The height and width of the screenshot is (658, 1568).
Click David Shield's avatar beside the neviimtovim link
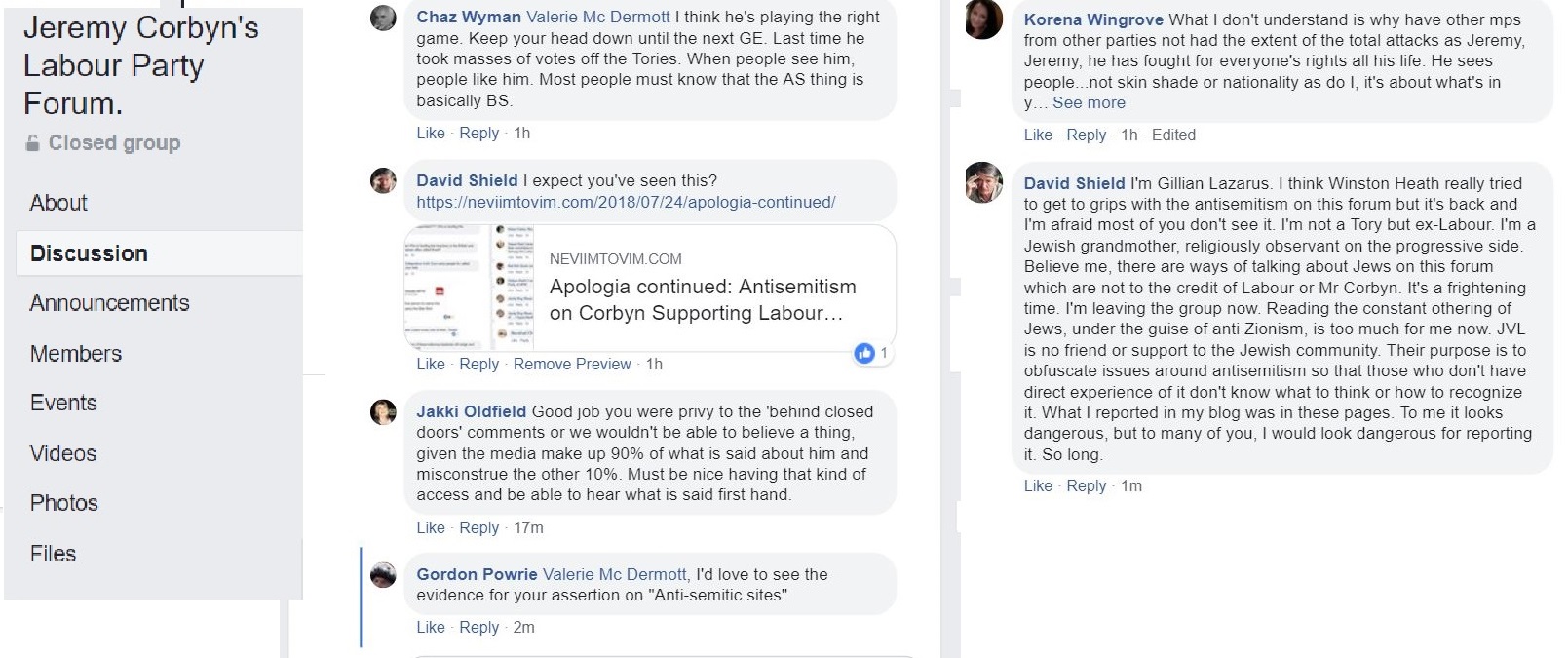pos(383,180)
